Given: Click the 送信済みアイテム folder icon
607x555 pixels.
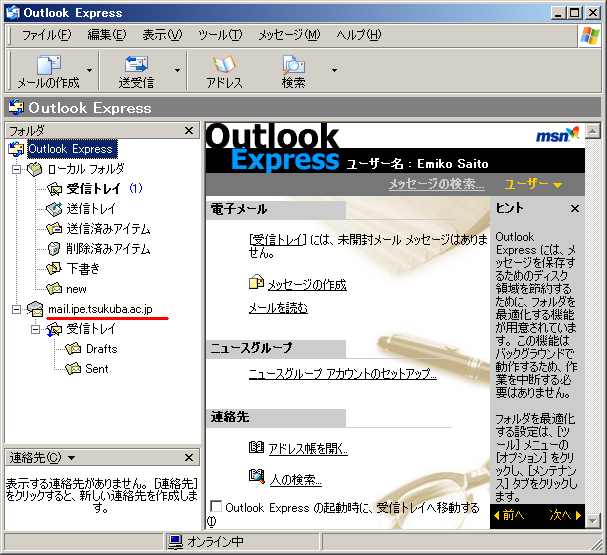Looking at the screenshot, I should [x=54, y=229].
